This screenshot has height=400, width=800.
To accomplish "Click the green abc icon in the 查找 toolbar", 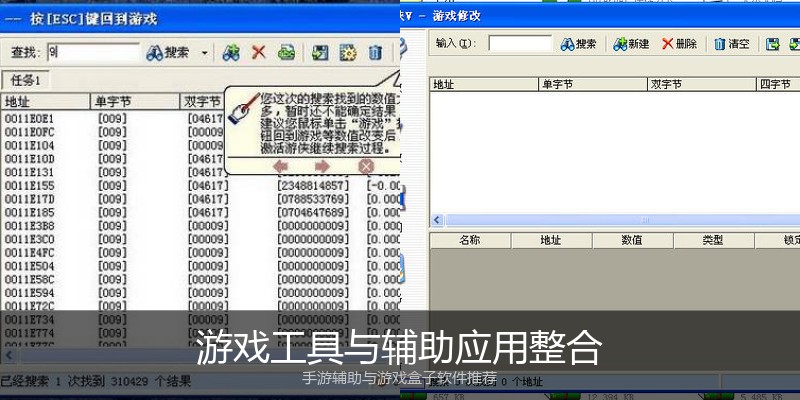I will click(x=286, y=53).
